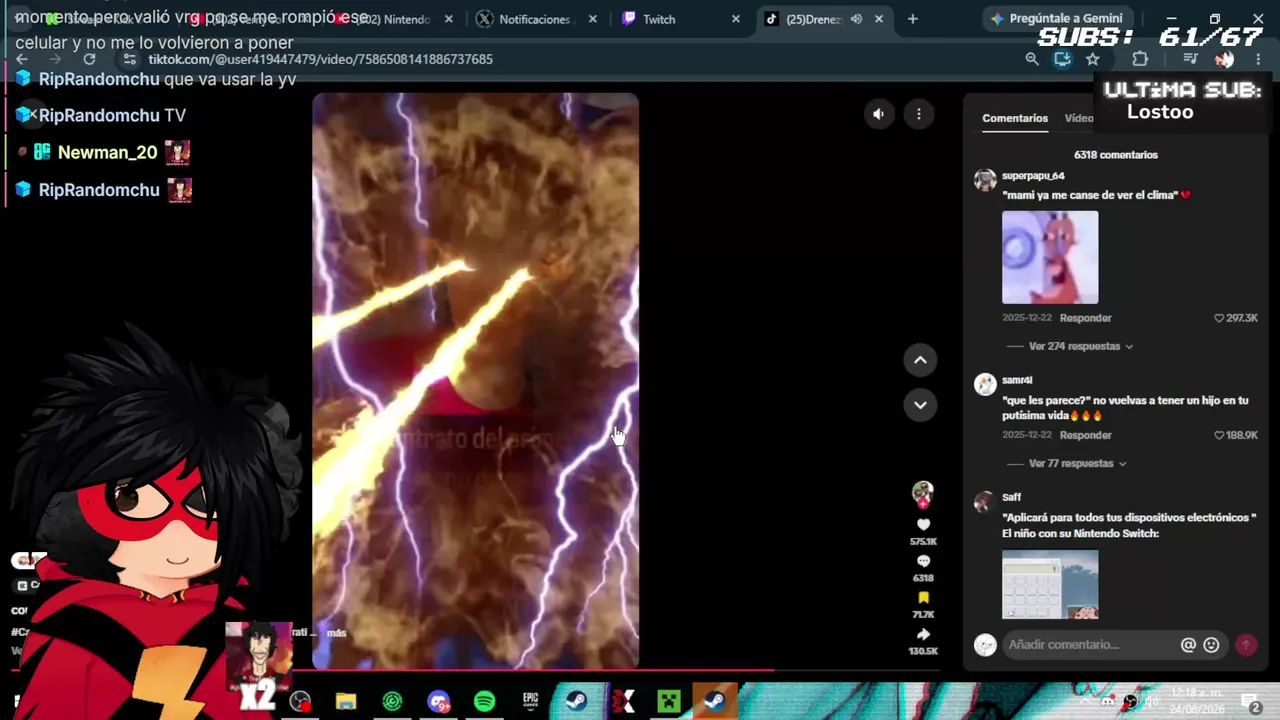Click the tiktok.com address bar
1280x720 pixels.
320,59
